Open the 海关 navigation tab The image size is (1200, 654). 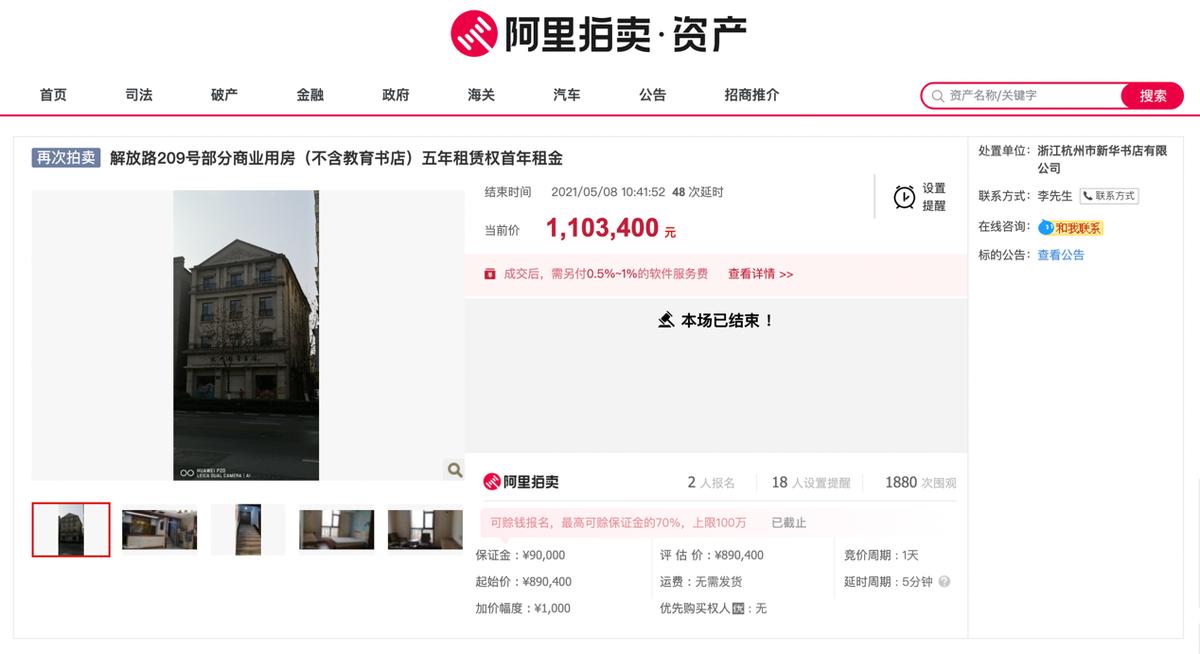(x=481, y=95)
